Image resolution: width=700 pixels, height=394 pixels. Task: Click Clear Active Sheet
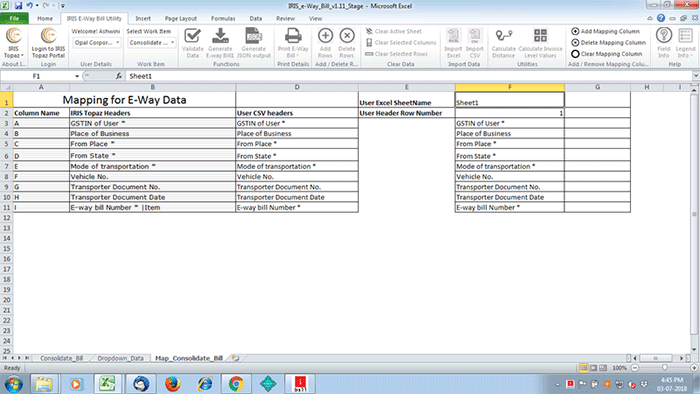click(394, 31)
